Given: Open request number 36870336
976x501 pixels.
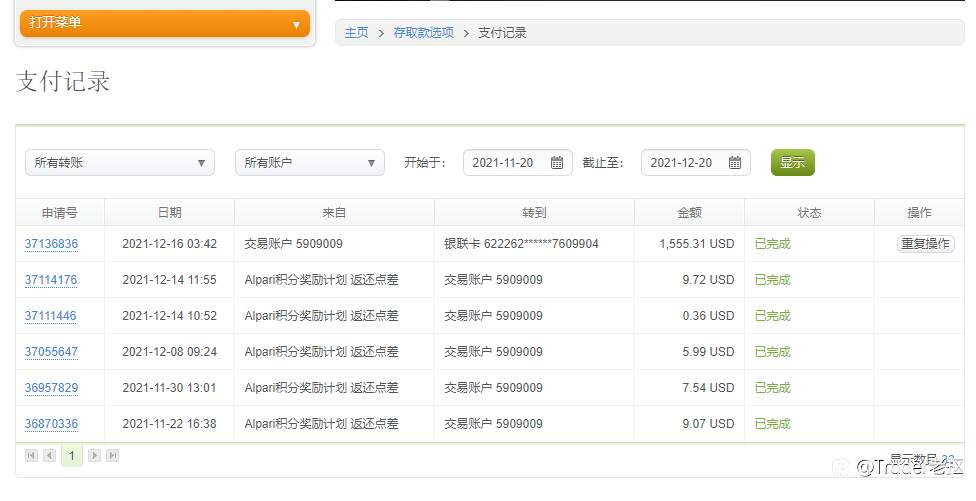Looking at the screenshot, I should (x=51, y=424).
